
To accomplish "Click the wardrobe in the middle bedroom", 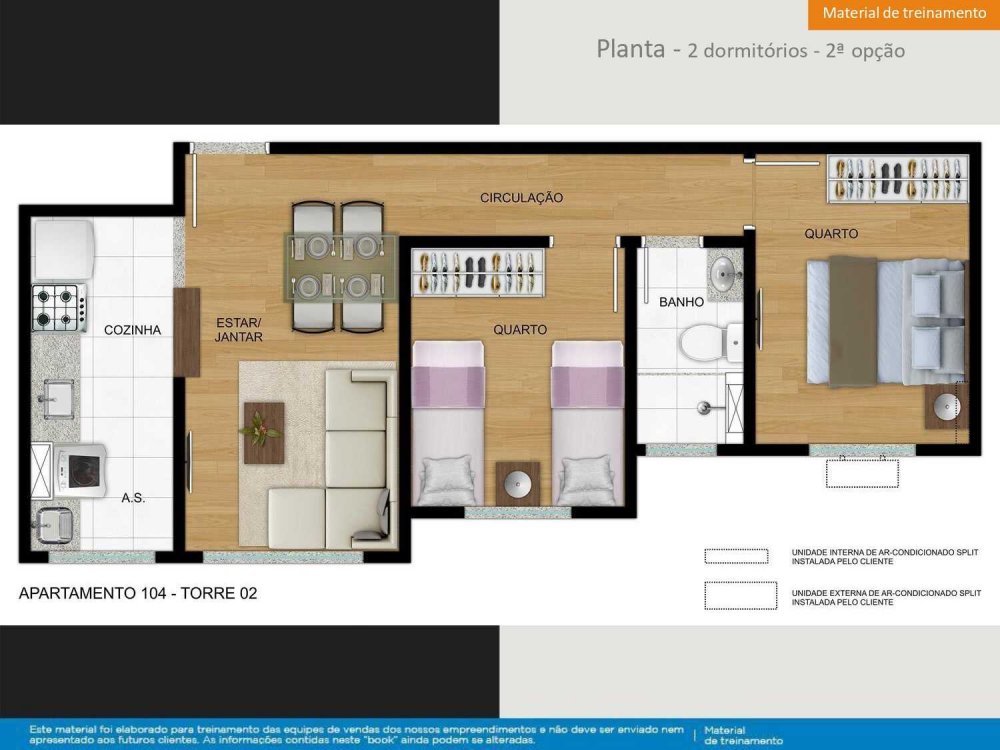I will tap(478, 273).
